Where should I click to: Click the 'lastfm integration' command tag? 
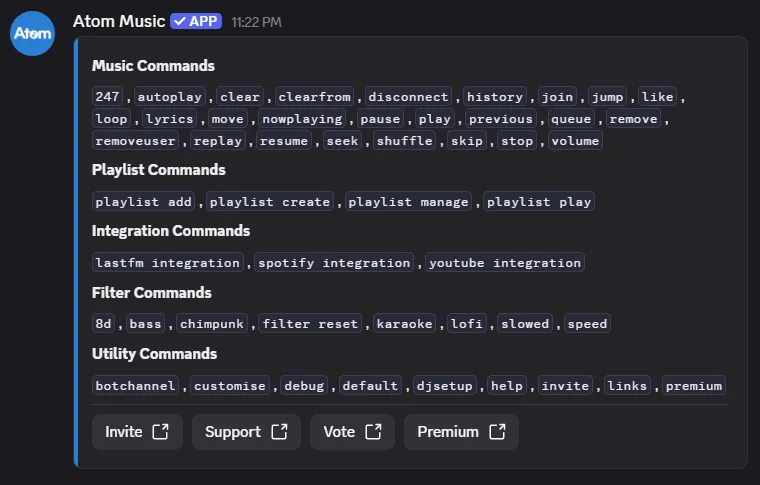pyautogui.click(x=168, y=263)
